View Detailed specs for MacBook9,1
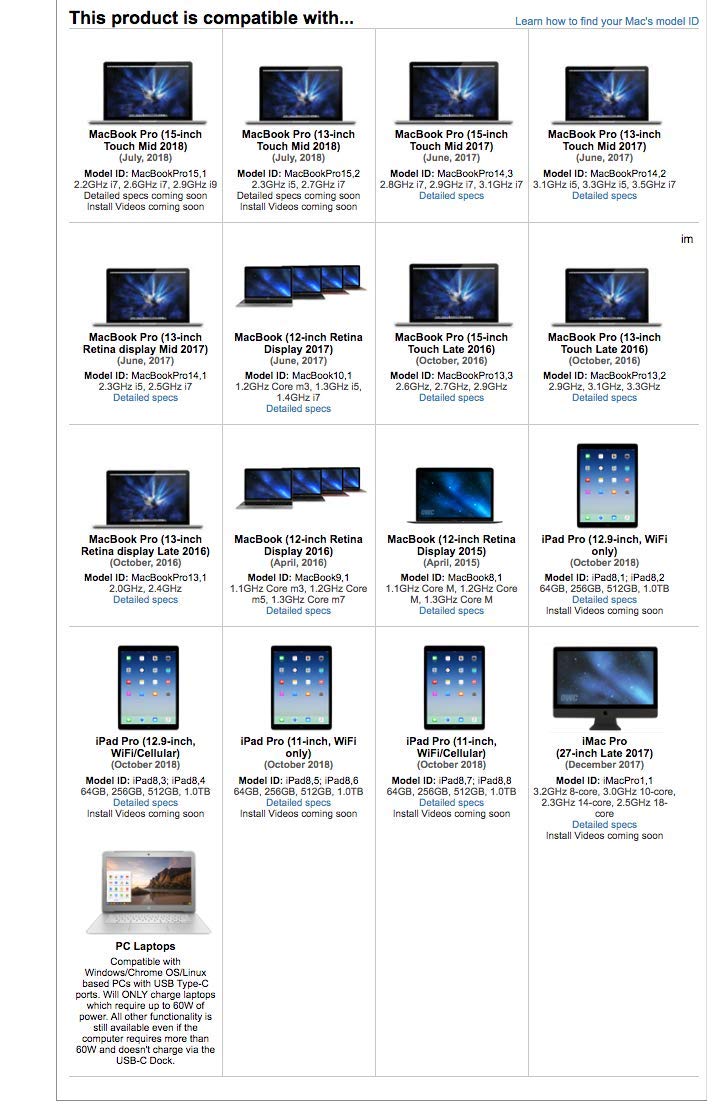The width and height of the screenshot is (722, 1113). pos(298,611)
